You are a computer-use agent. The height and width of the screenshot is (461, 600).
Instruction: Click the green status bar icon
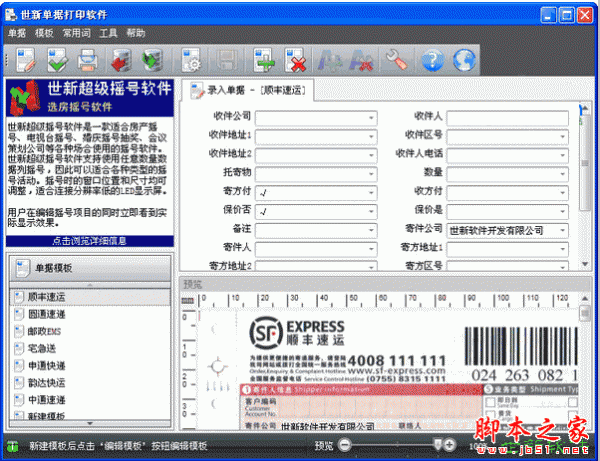tap(13, 446)
